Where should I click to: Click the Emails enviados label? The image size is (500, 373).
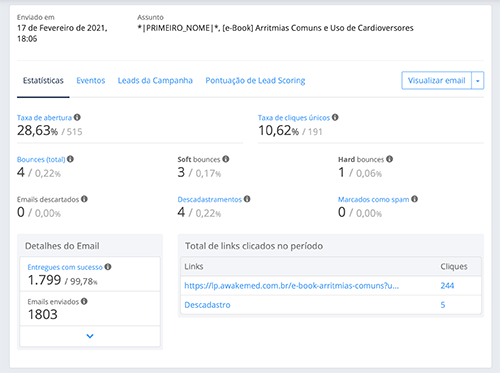coord(53,302)
